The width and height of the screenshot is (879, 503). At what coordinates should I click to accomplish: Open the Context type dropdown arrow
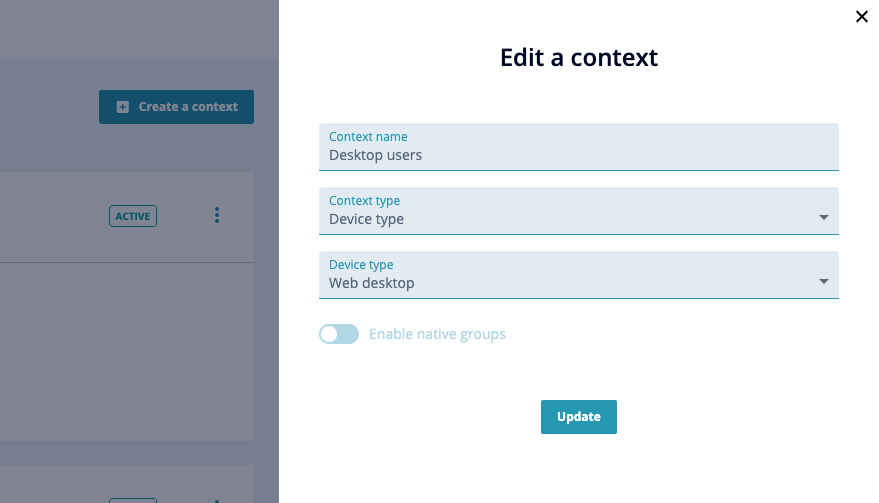[824, 218]
